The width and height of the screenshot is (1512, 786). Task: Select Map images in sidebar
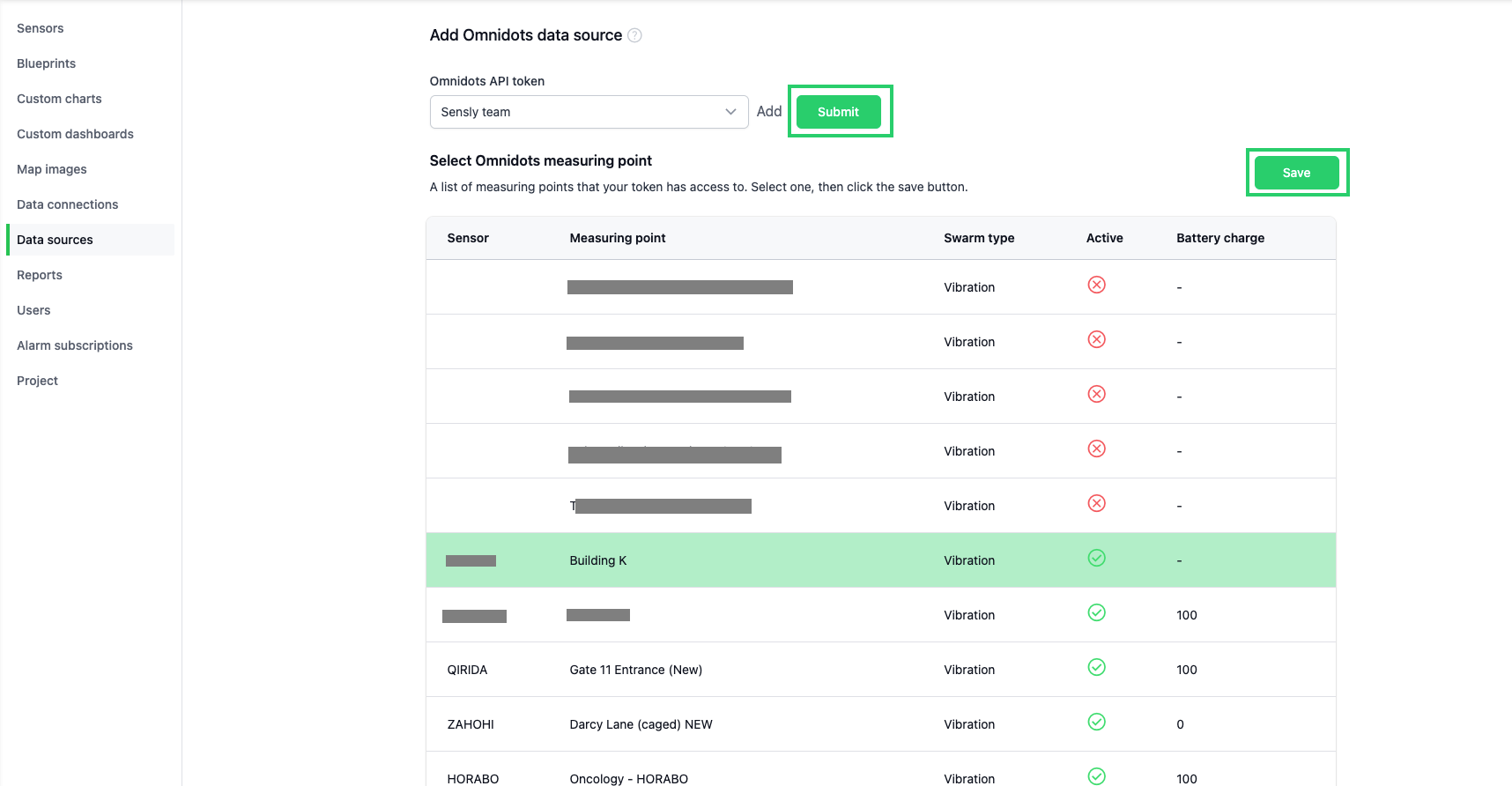52,169
